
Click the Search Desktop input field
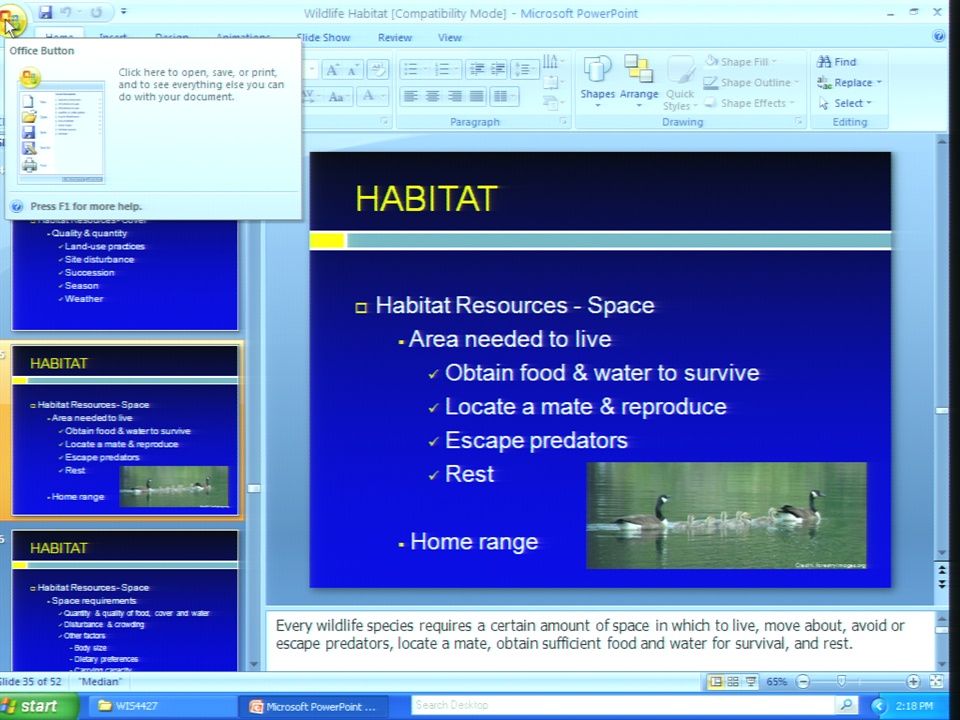pos(621,705)
